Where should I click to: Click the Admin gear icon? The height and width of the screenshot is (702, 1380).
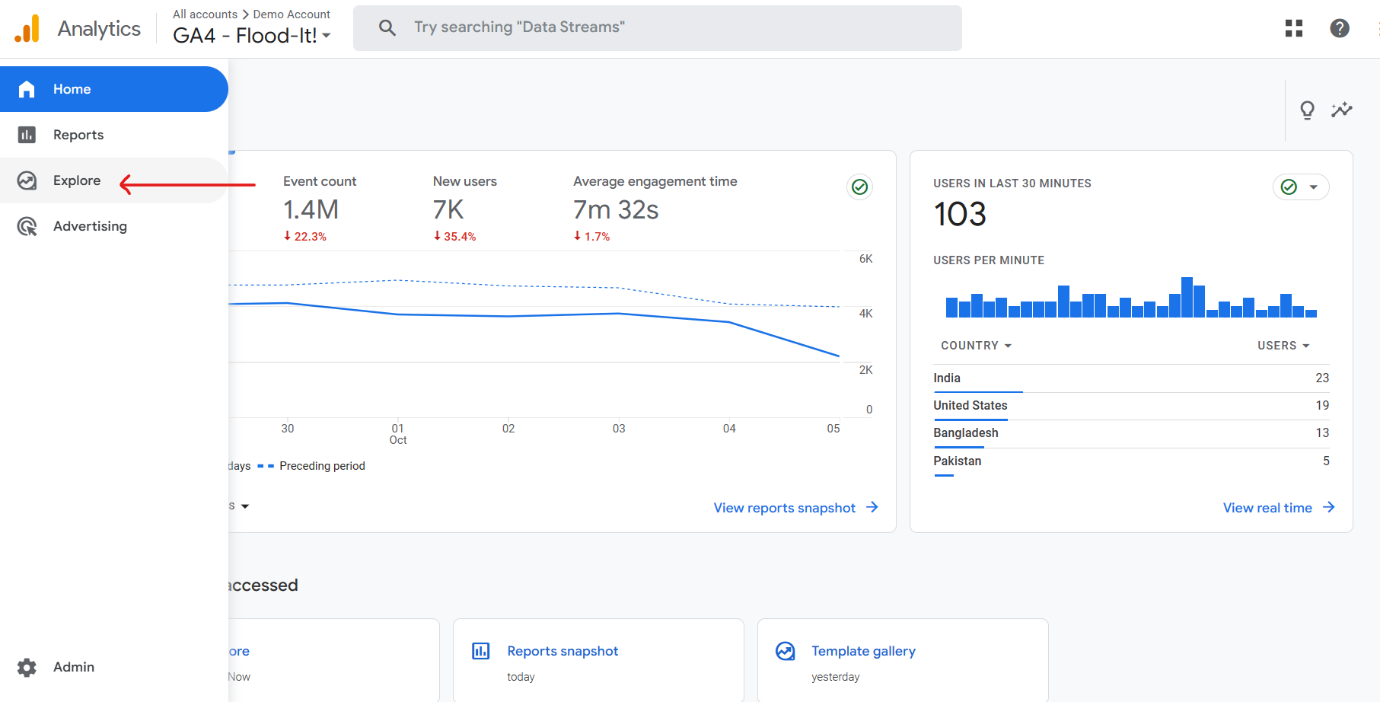(x=27, y=667)
